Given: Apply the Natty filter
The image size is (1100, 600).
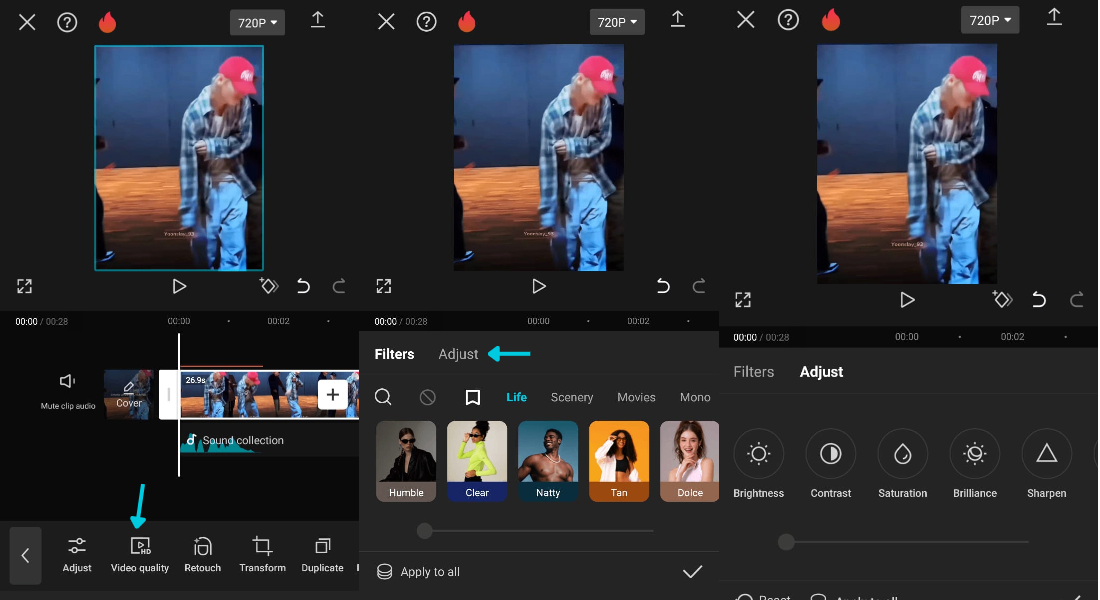Looking at the screenshot, I should (x=548, y=461).
